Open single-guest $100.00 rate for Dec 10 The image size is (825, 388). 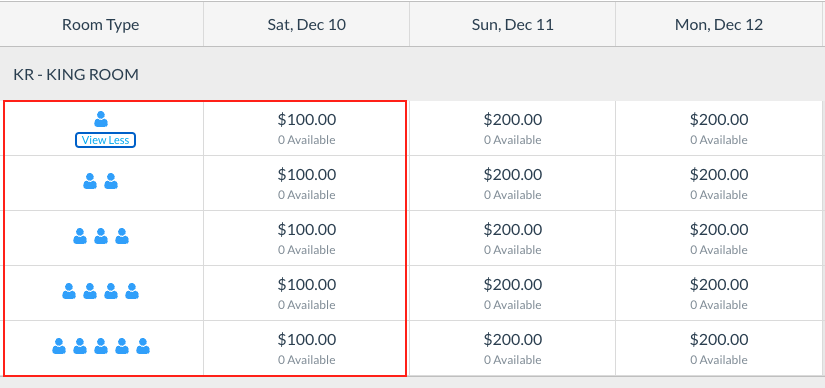pos(307,128)
